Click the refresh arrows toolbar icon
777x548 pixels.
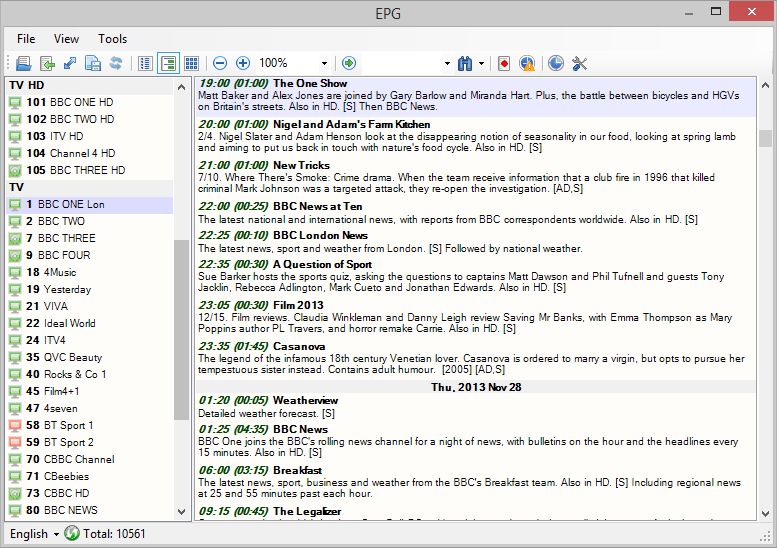(116, 63)
